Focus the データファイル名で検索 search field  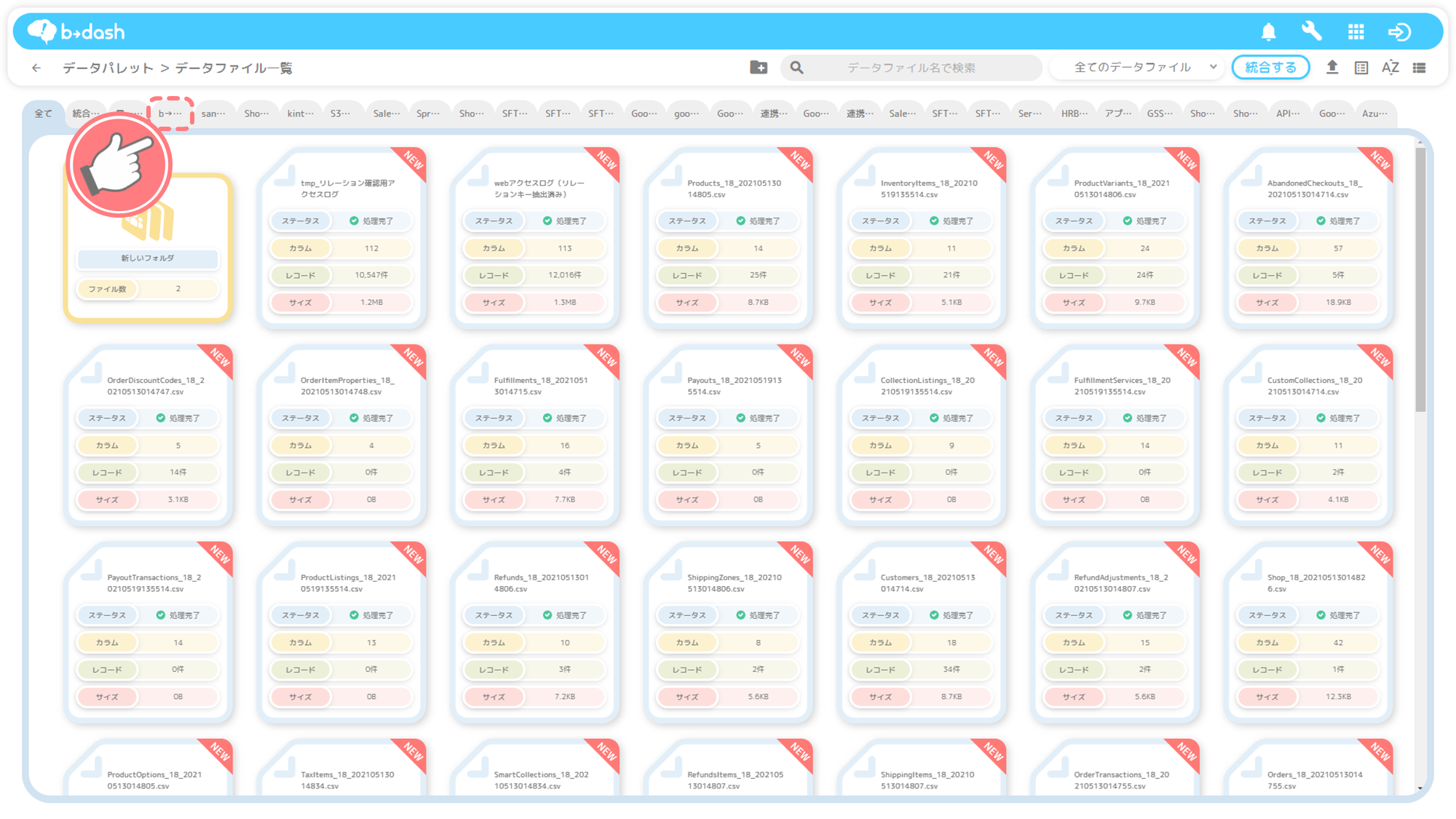pyautogui.click(x=911, y=68)
